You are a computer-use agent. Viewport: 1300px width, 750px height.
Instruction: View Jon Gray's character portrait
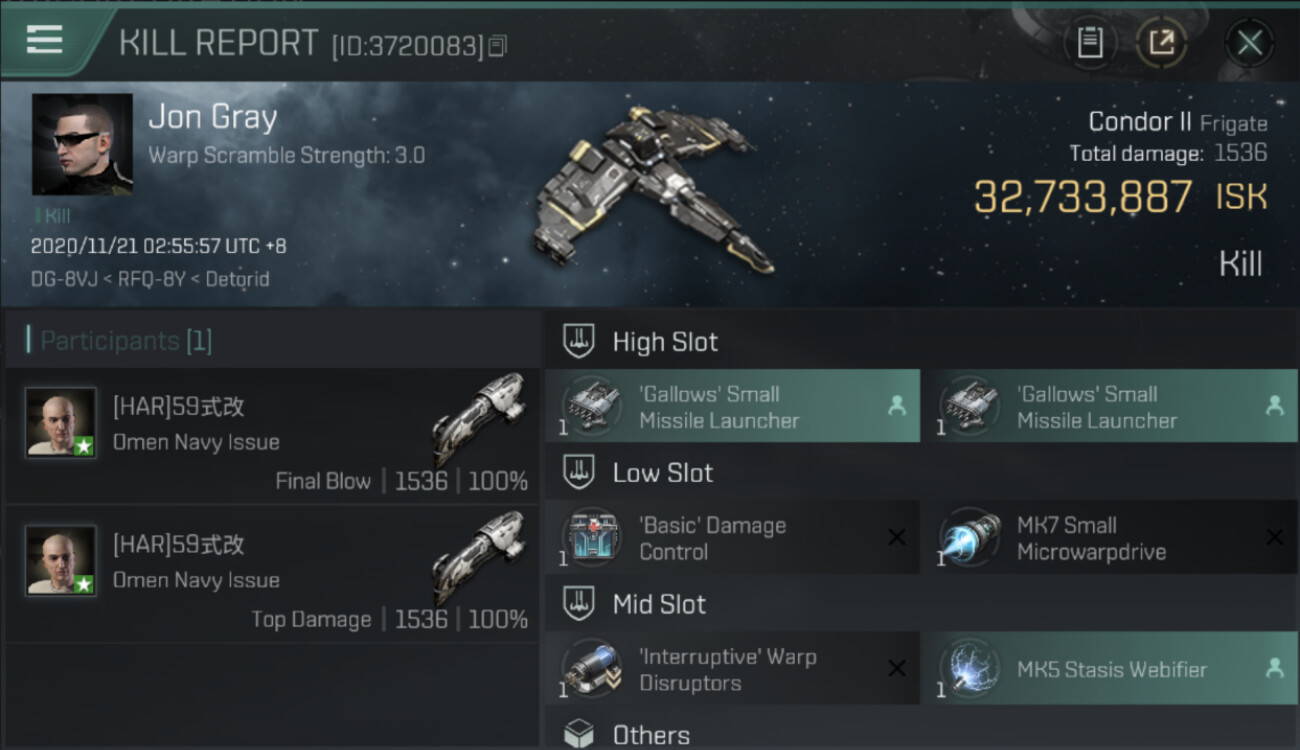click(82, 144)
